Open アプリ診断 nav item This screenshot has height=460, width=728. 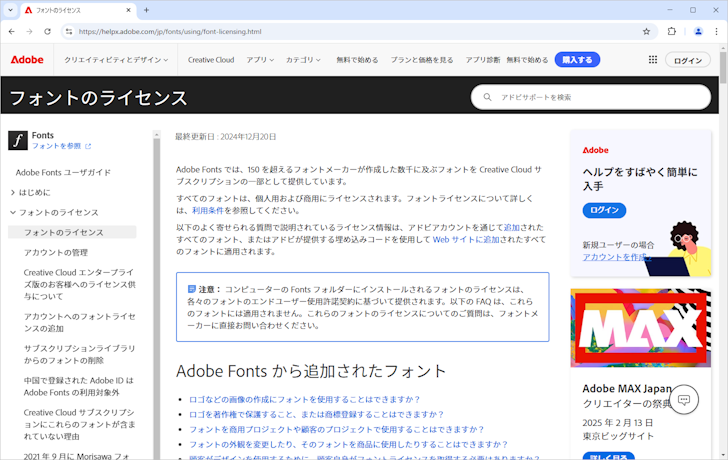483,60
